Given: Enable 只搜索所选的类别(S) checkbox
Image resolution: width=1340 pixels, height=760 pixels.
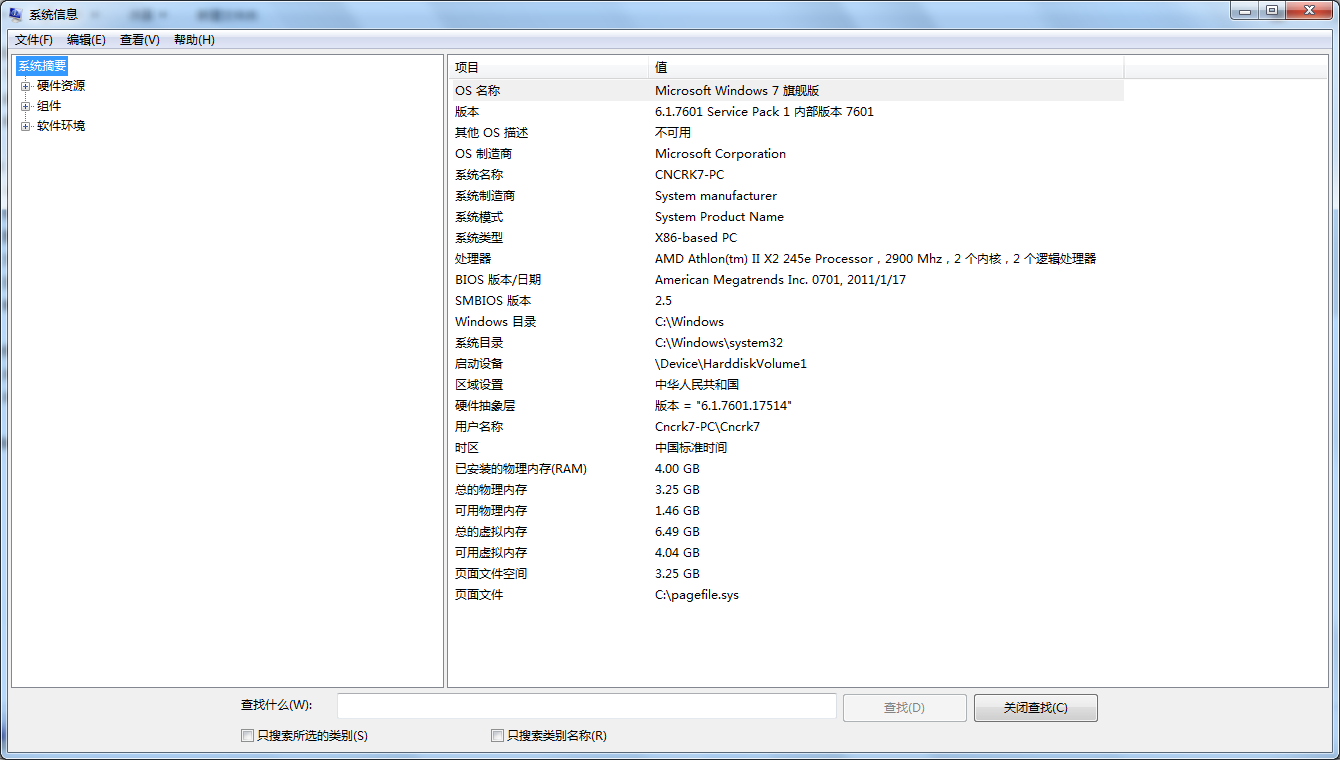Looking at the screenshot, I should (247, 736).
